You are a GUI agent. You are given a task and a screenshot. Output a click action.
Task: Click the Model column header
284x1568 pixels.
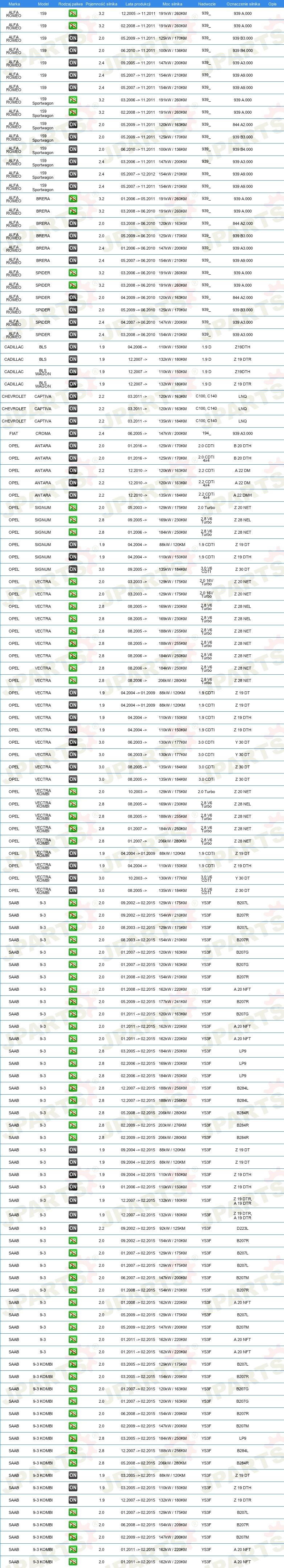tap(43, 4)
